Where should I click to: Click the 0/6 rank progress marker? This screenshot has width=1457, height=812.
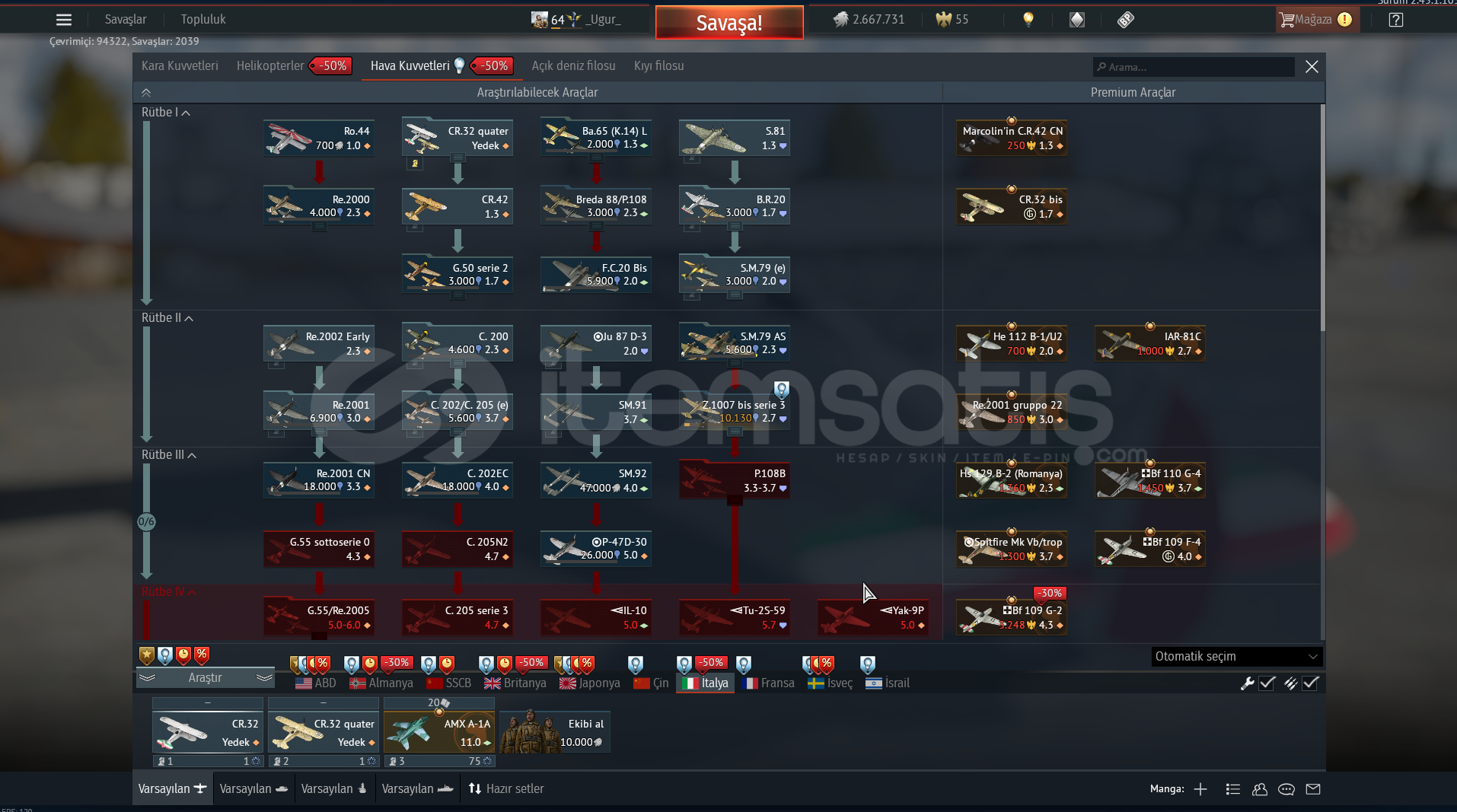(x=146, y=522)
